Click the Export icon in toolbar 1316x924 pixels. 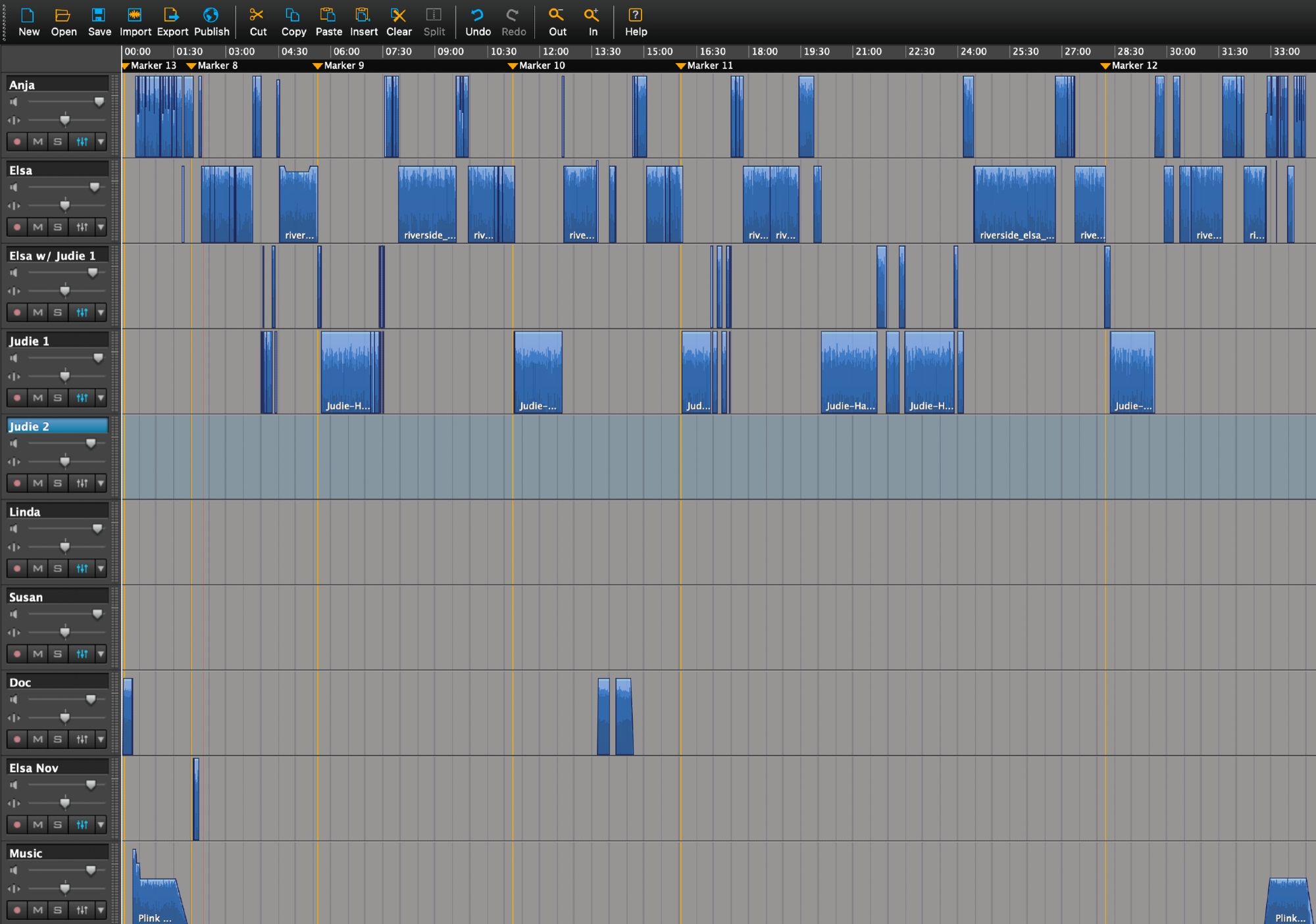172,16
